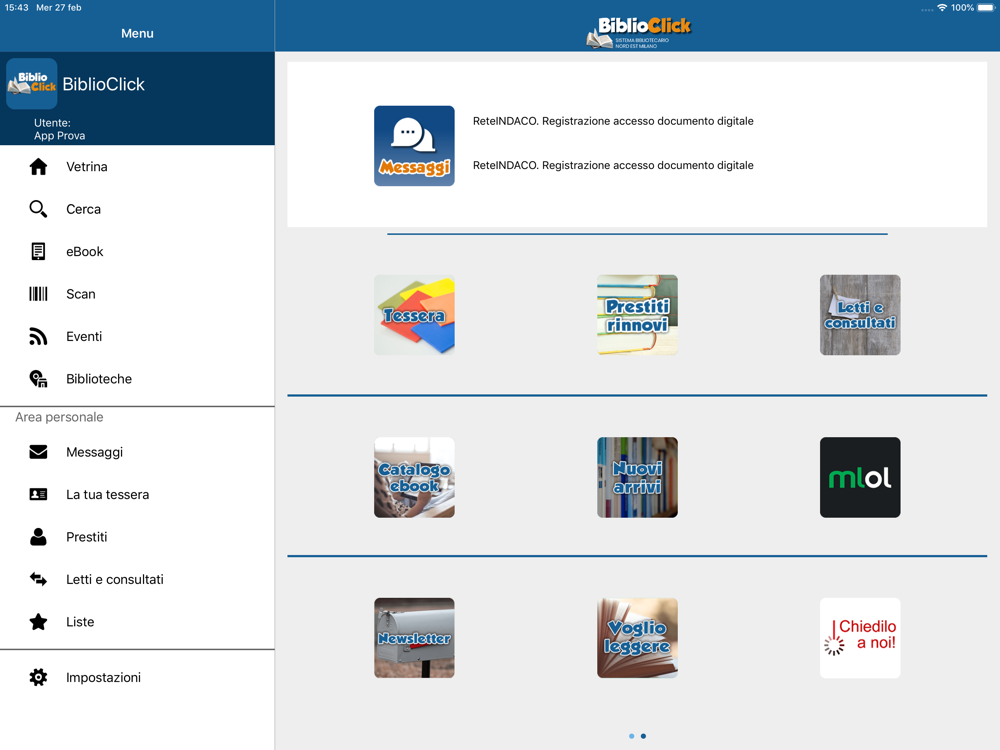Select Cerca from the side menu
Viewport: 1000px width, 750px height.
point(137,209)
